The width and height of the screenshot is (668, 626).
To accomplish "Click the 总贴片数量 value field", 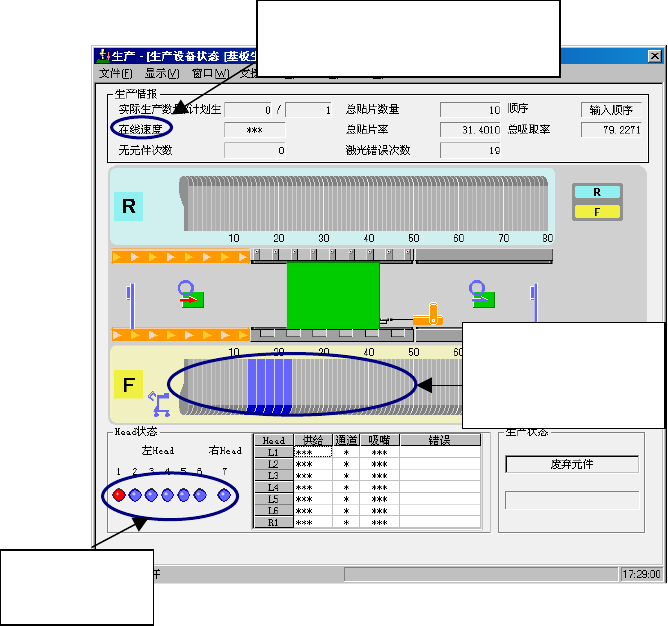I will pos(470,110).
